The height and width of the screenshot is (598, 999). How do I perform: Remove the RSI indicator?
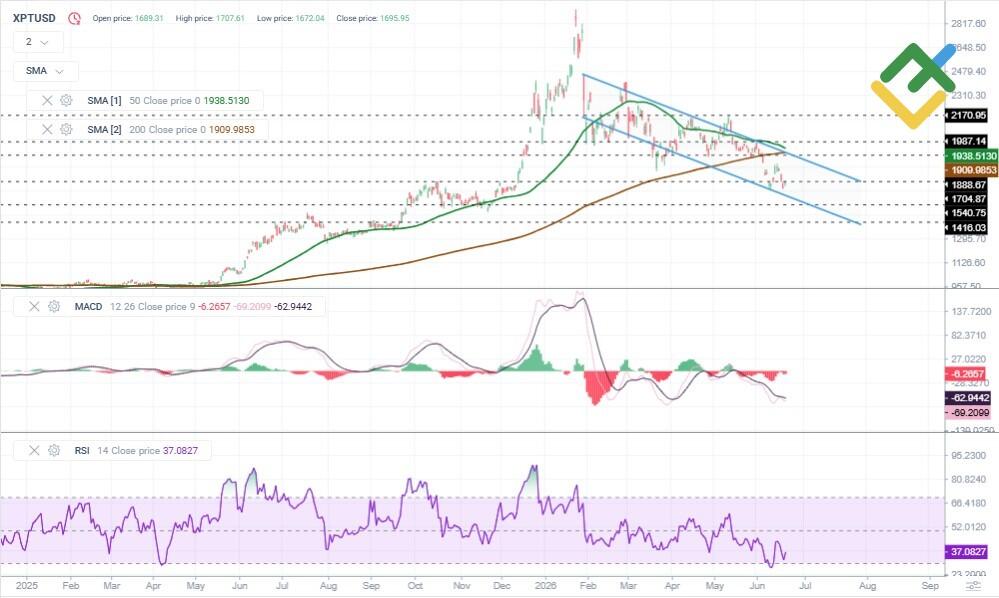[34, 450]
